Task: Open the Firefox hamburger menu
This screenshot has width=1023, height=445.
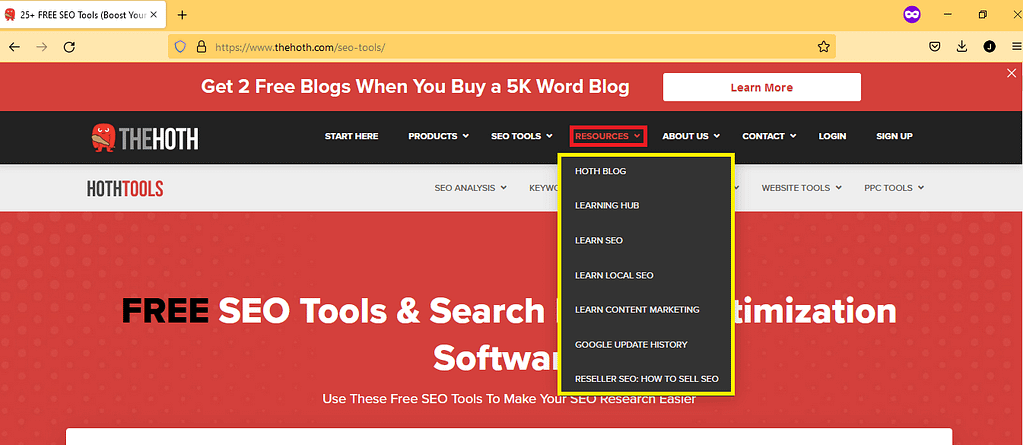Action: click(1016, 47)
